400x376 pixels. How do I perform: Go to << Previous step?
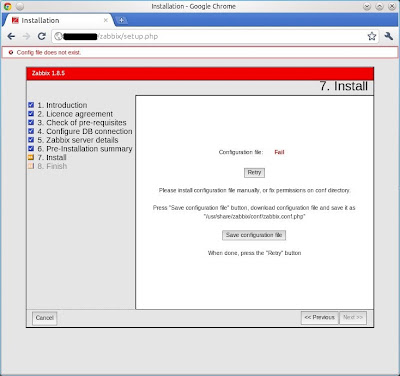320,318
